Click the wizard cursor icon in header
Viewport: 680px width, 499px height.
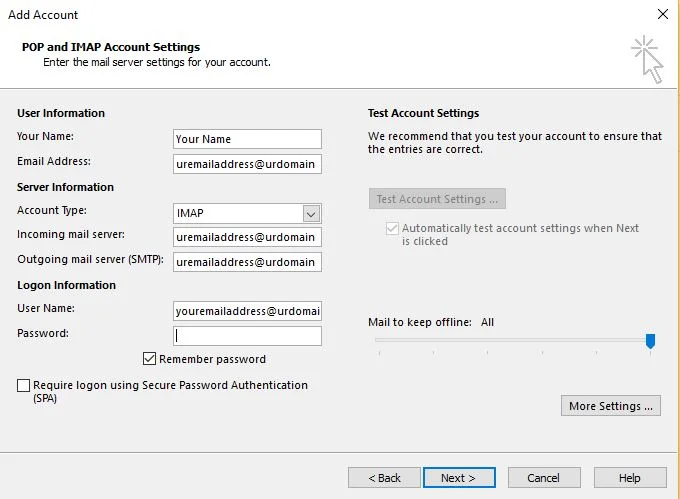coord(647,59)
